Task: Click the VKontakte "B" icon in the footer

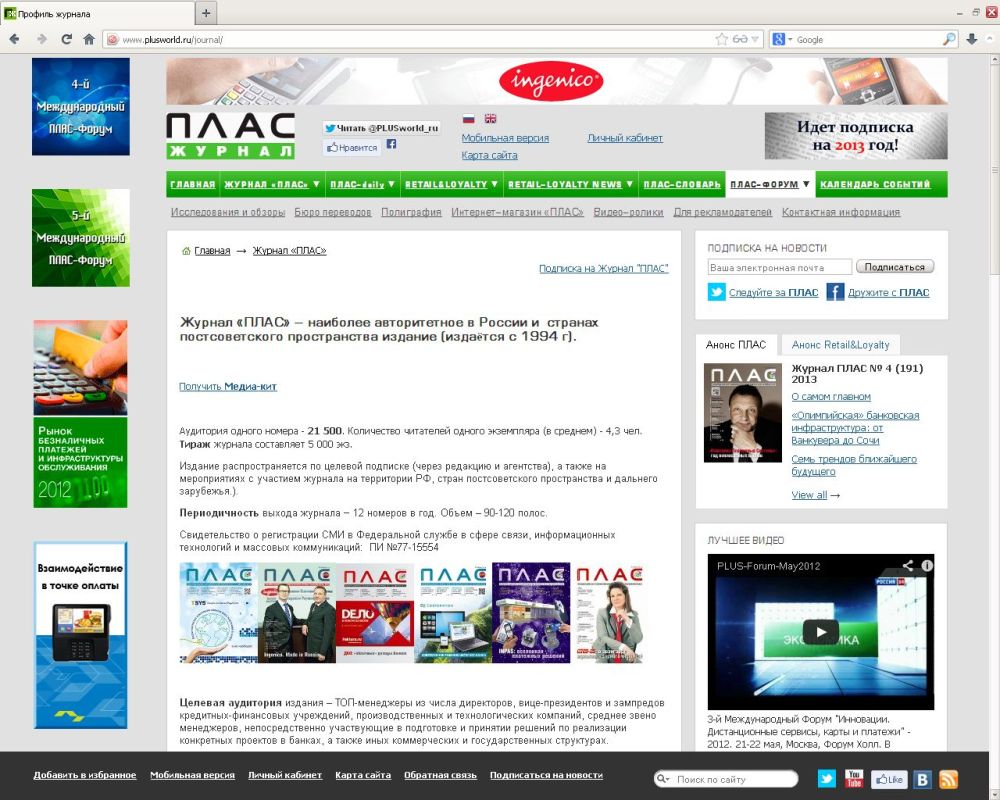Action: tap(923, 779)
